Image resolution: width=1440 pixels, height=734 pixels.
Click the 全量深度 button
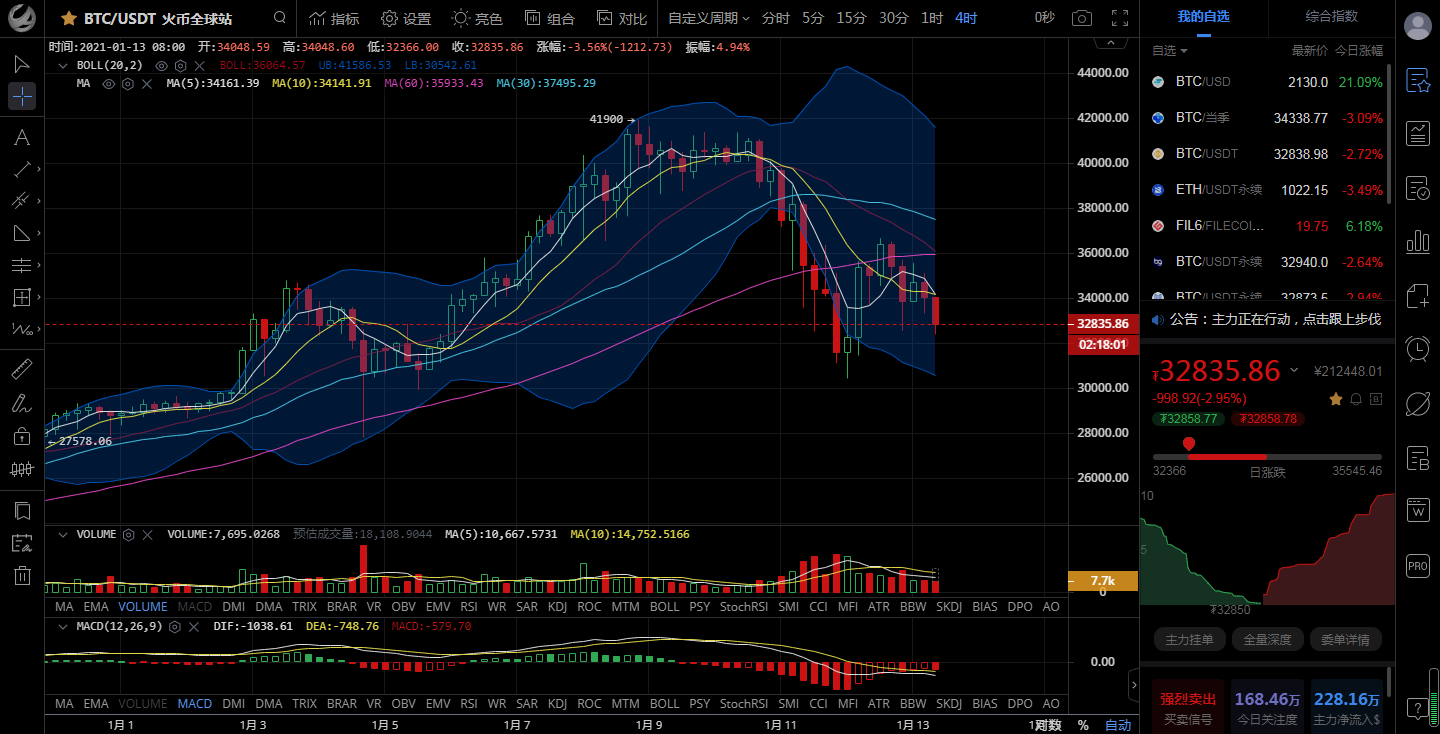(1267, 639)
